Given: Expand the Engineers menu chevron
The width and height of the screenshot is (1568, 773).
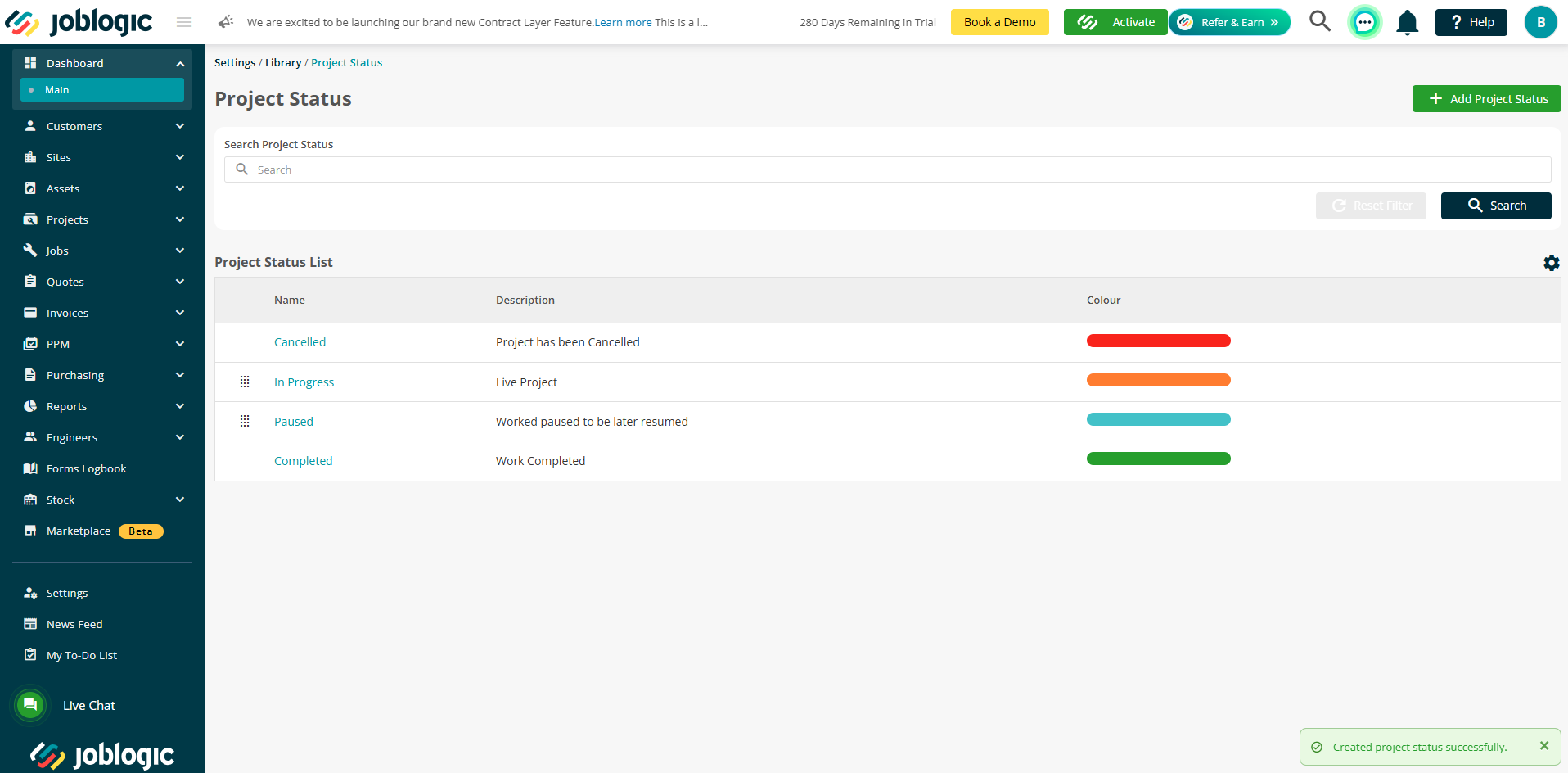Looking at the screenshot, I should click(x=180, y=437).
